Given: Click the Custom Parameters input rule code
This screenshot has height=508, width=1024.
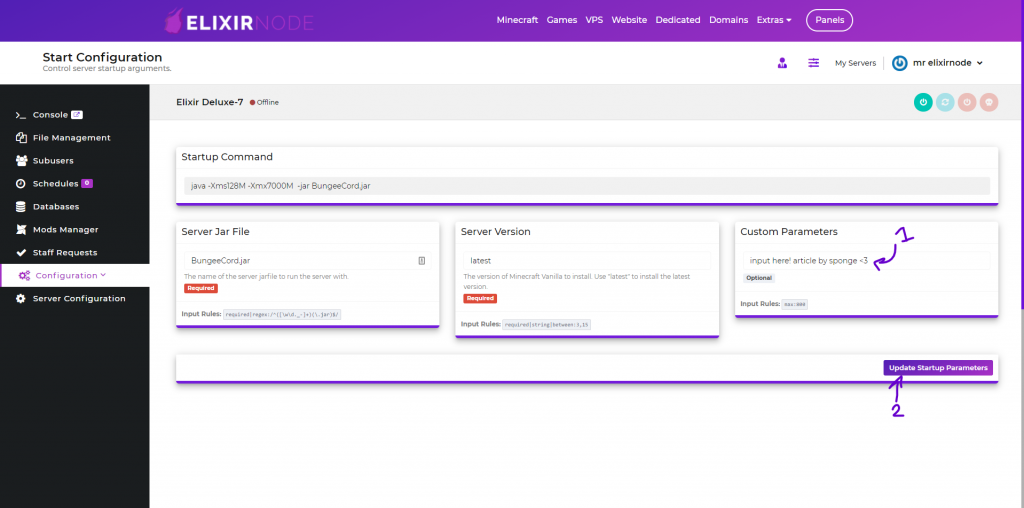Looking at the screenshot, I should pos(795,304).
